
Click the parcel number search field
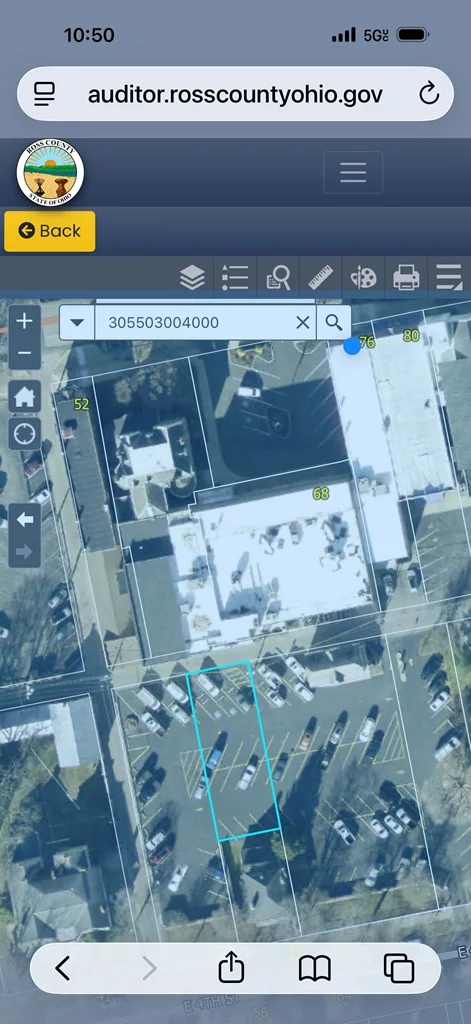point(193,323)
